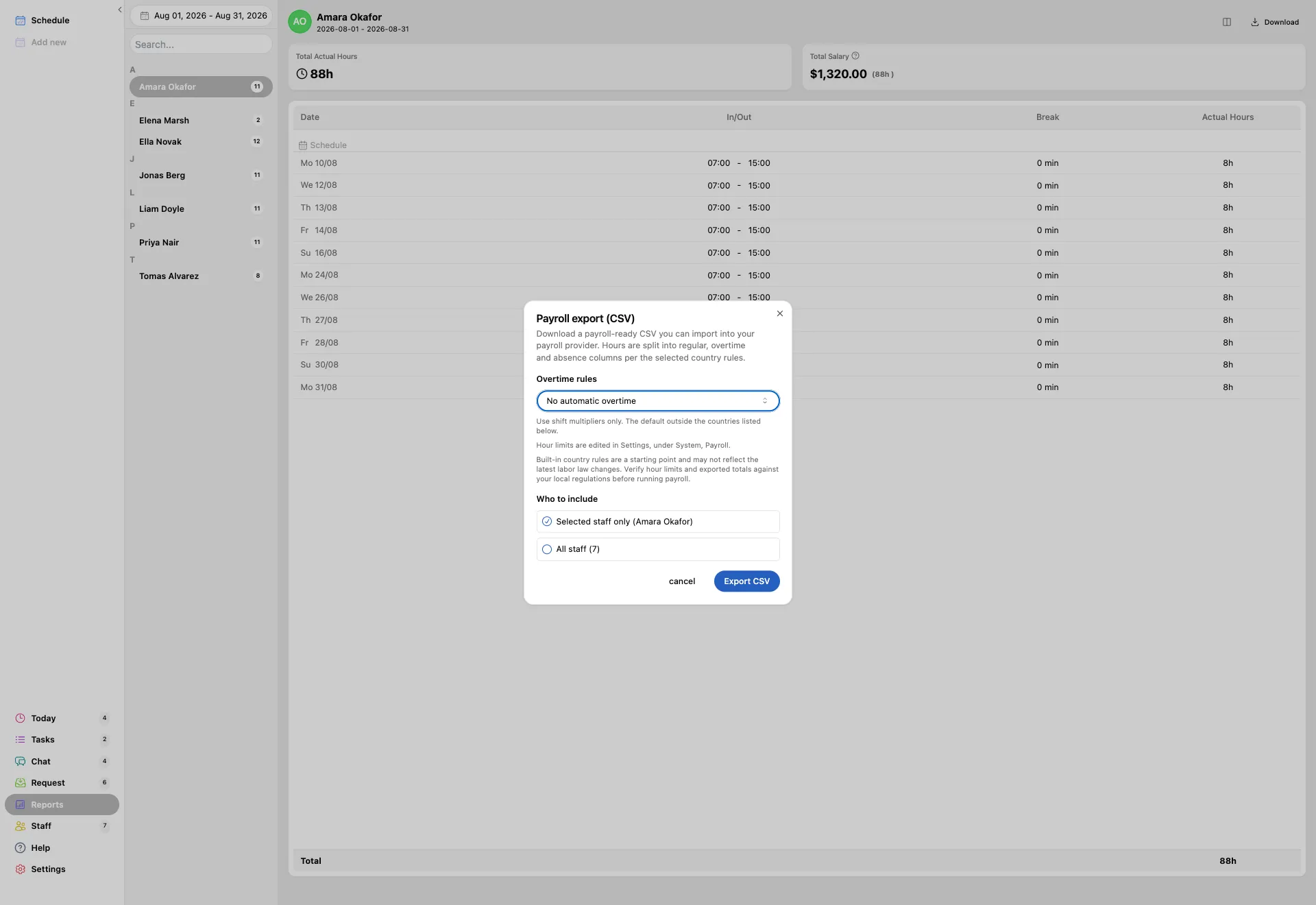
Task: Select Elena Marsh in staff list
Action: point(201,121)
